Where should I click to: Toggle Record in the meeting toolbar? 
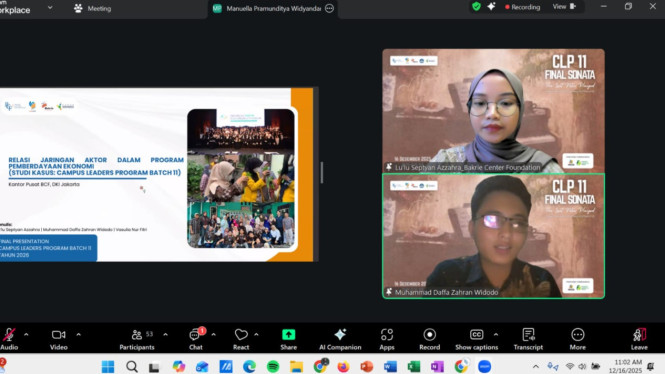coord(430,339)
